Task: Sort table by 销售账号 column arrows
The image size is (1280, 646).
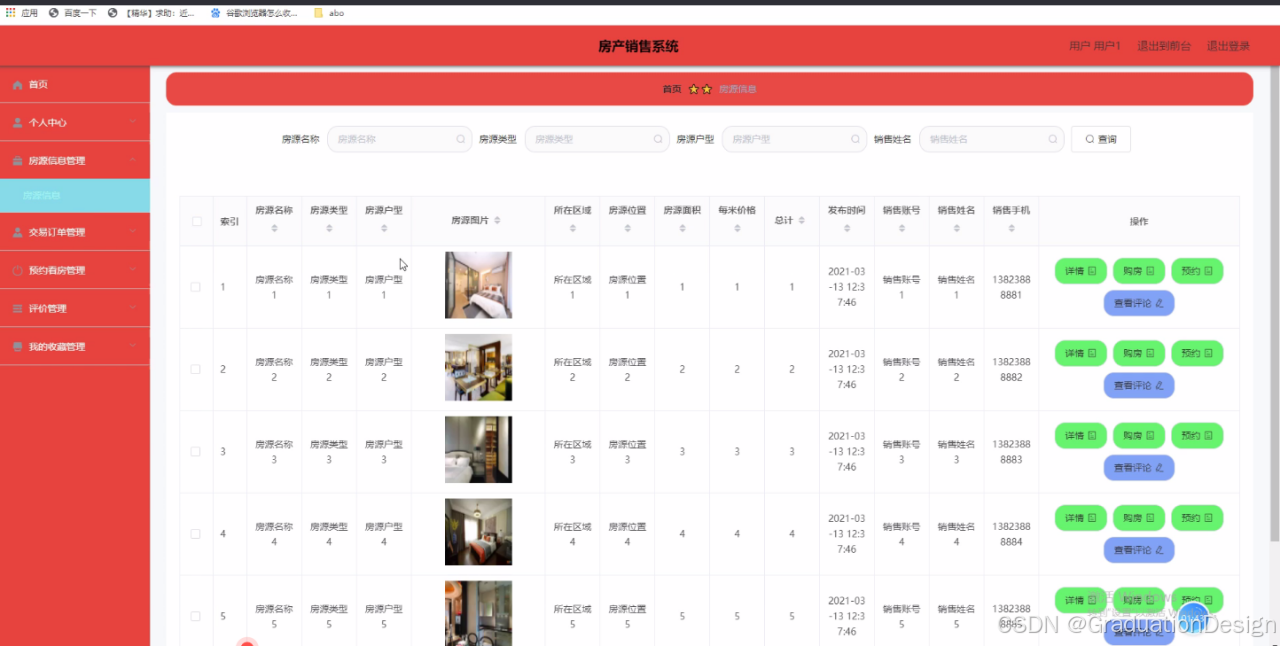Action: tap(901, 229)
